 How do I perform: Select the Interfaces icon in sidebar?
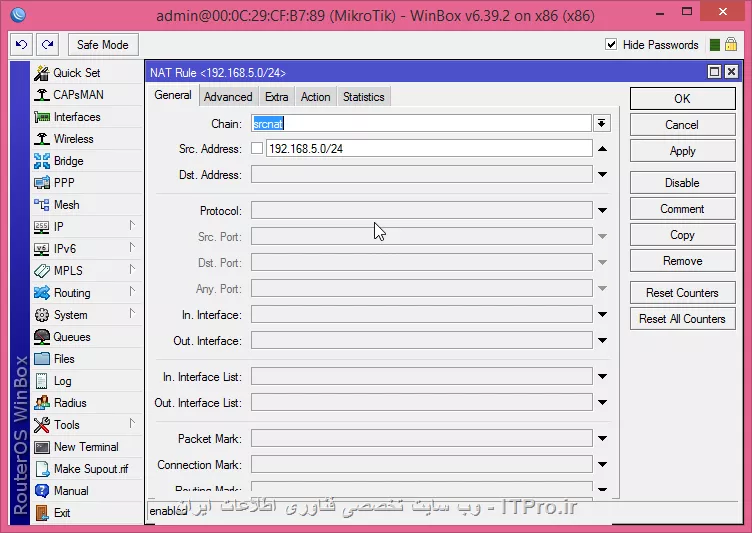(42, 117)
